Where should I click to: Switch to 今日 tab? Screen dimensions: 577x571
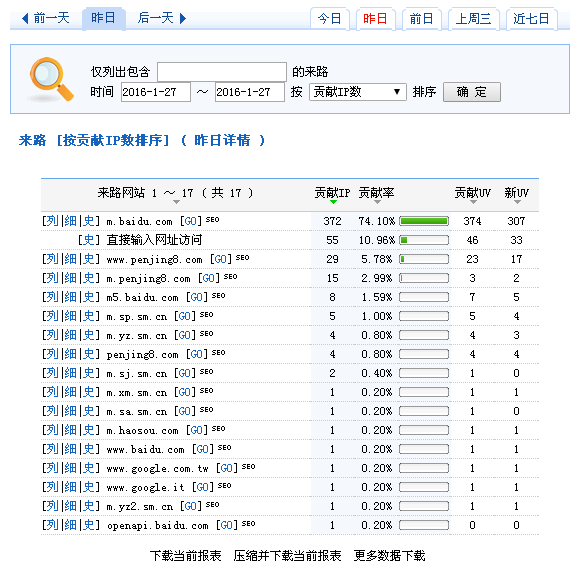tap(329, 18)
